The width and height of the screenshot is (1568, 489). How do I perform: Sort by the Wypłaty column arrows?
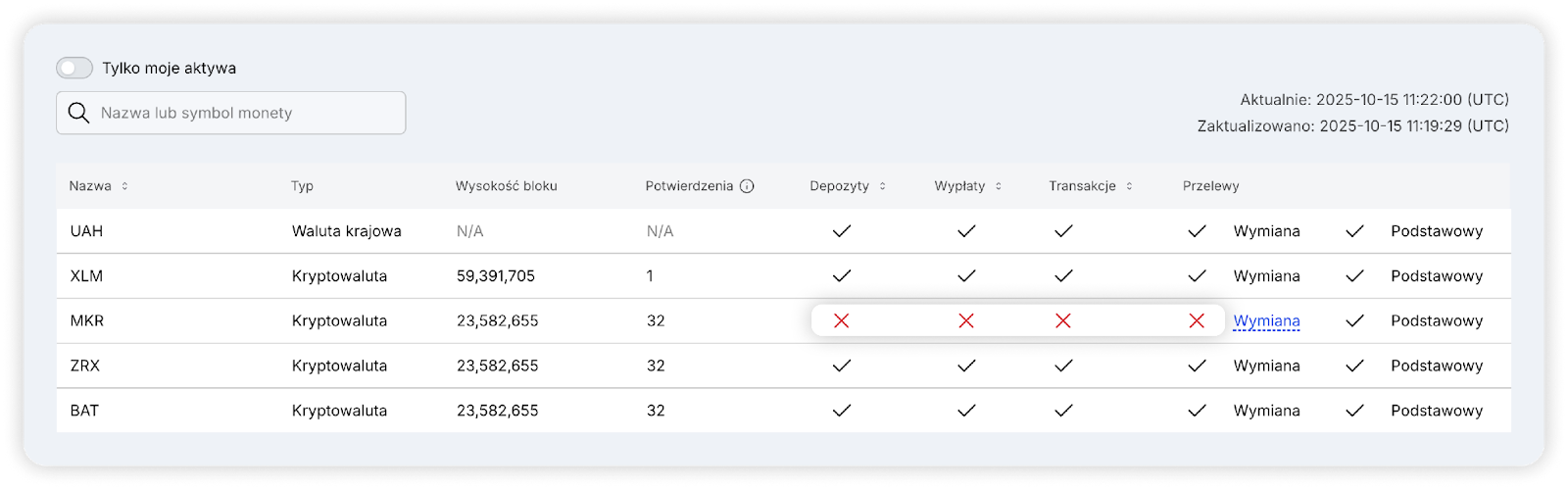click(998, 186)
